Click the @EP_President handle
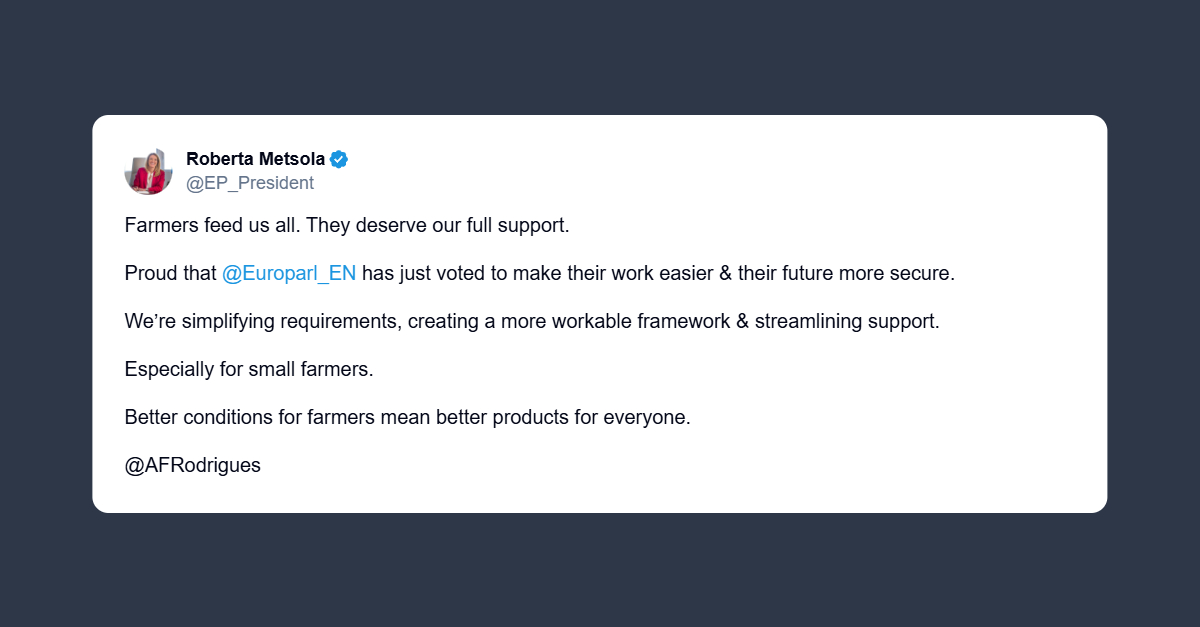This screenshot has width=1200, height=627. [x=250, y=183]
